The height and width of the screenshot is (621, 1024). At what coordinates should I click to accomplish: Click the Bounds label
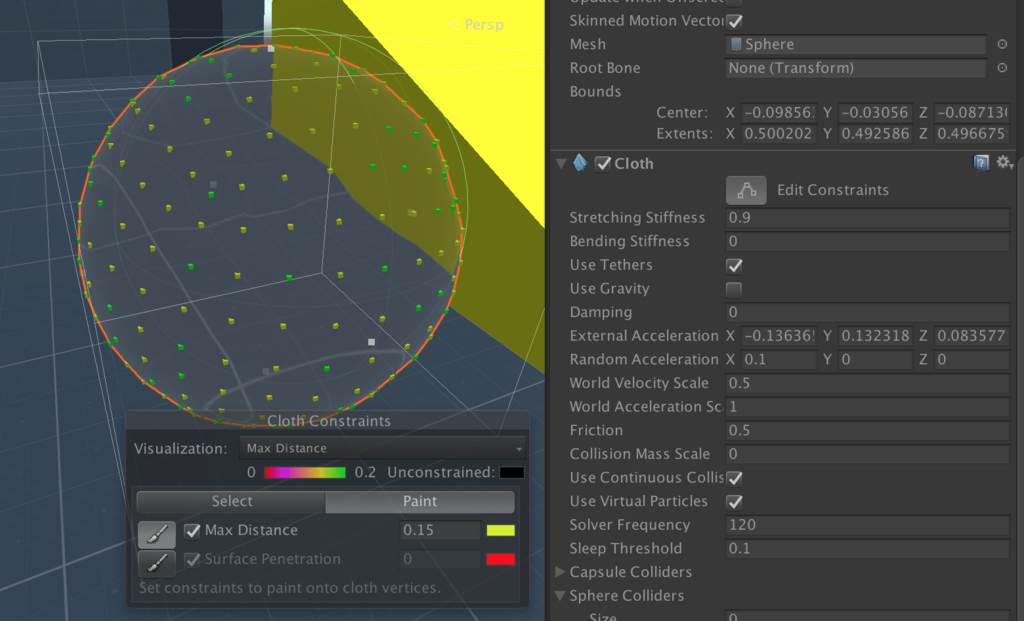(x=595, y=91)
